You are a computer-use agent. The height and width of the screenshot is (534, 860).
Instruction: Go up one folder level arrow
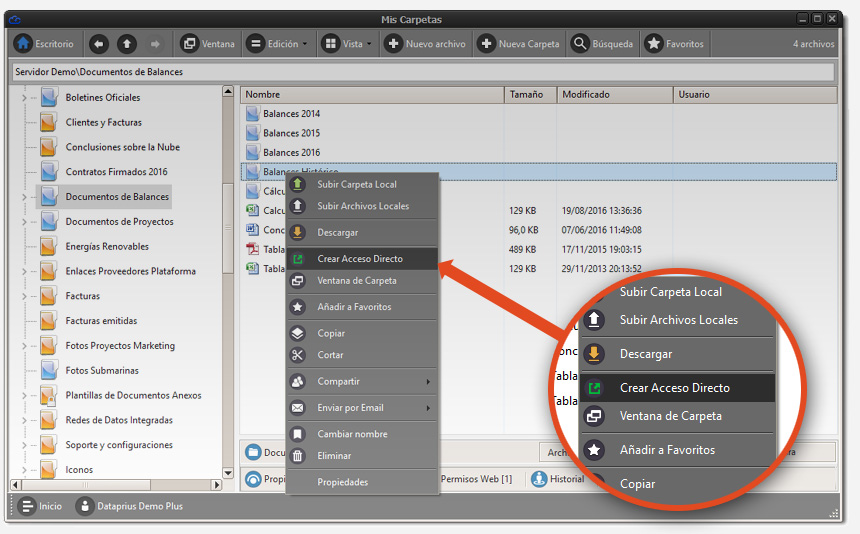point(127,44)
